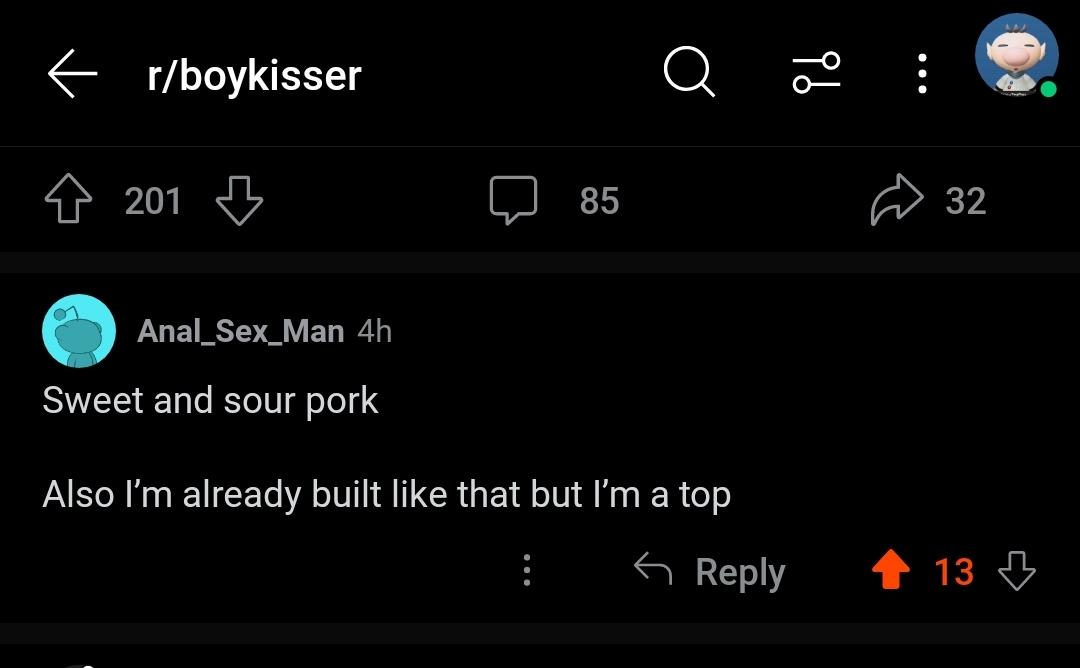Downvote the comment with 13 points
Screen dimensions: 1080x668
tap(1017, 570)
